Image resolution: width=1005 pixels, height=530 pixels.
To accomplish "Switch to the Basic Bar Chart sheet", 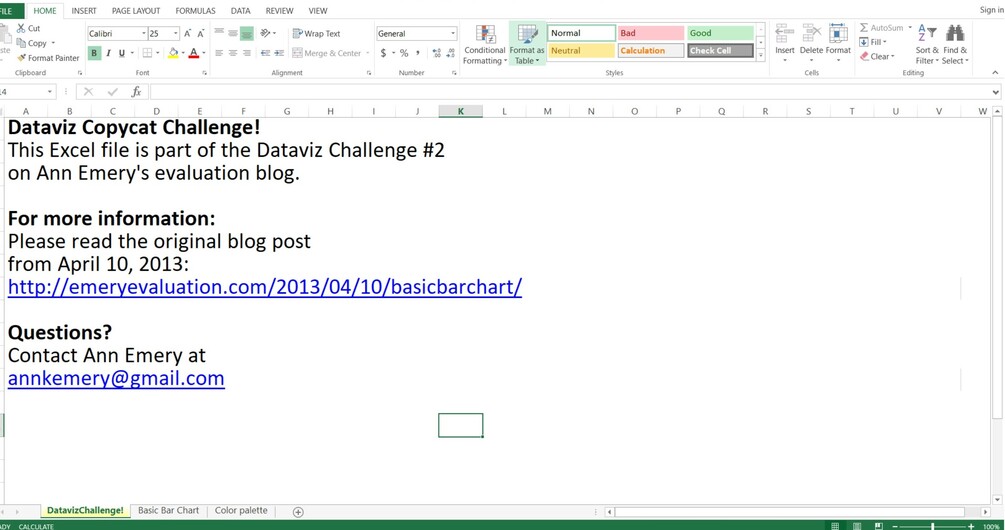I will click(169, 510).
